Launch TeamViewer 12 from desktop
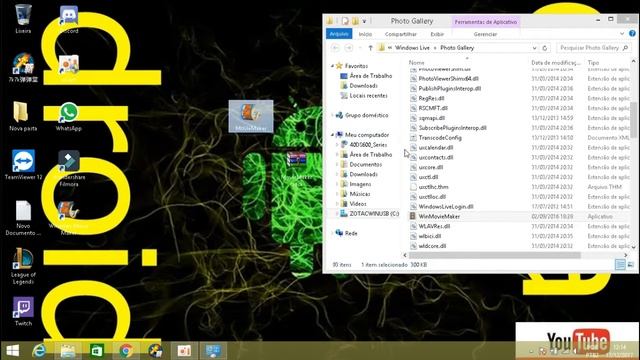Viewport: 640px width, 360px height. tap(23, 165)
